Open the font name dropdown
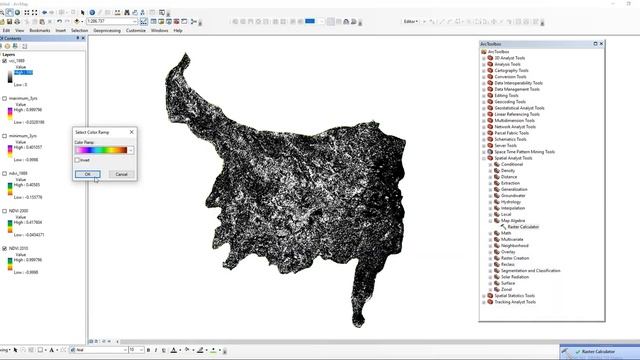The height and width of the screenshot is (360, 640). pos(125,350)
